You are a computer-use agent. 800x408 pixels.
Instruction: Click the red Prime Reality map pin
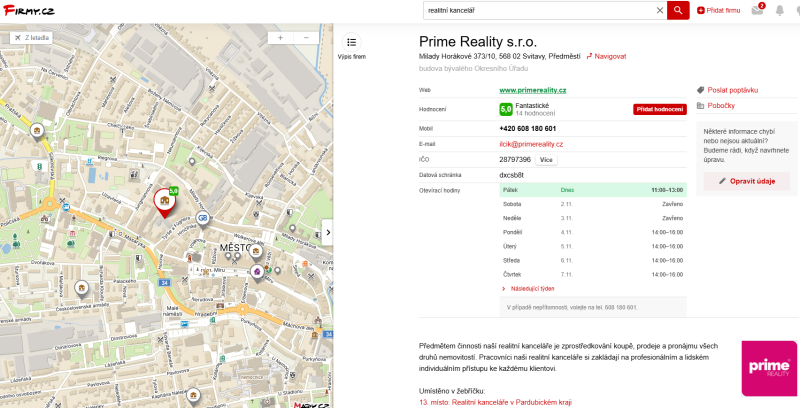(x=165, y=202)
